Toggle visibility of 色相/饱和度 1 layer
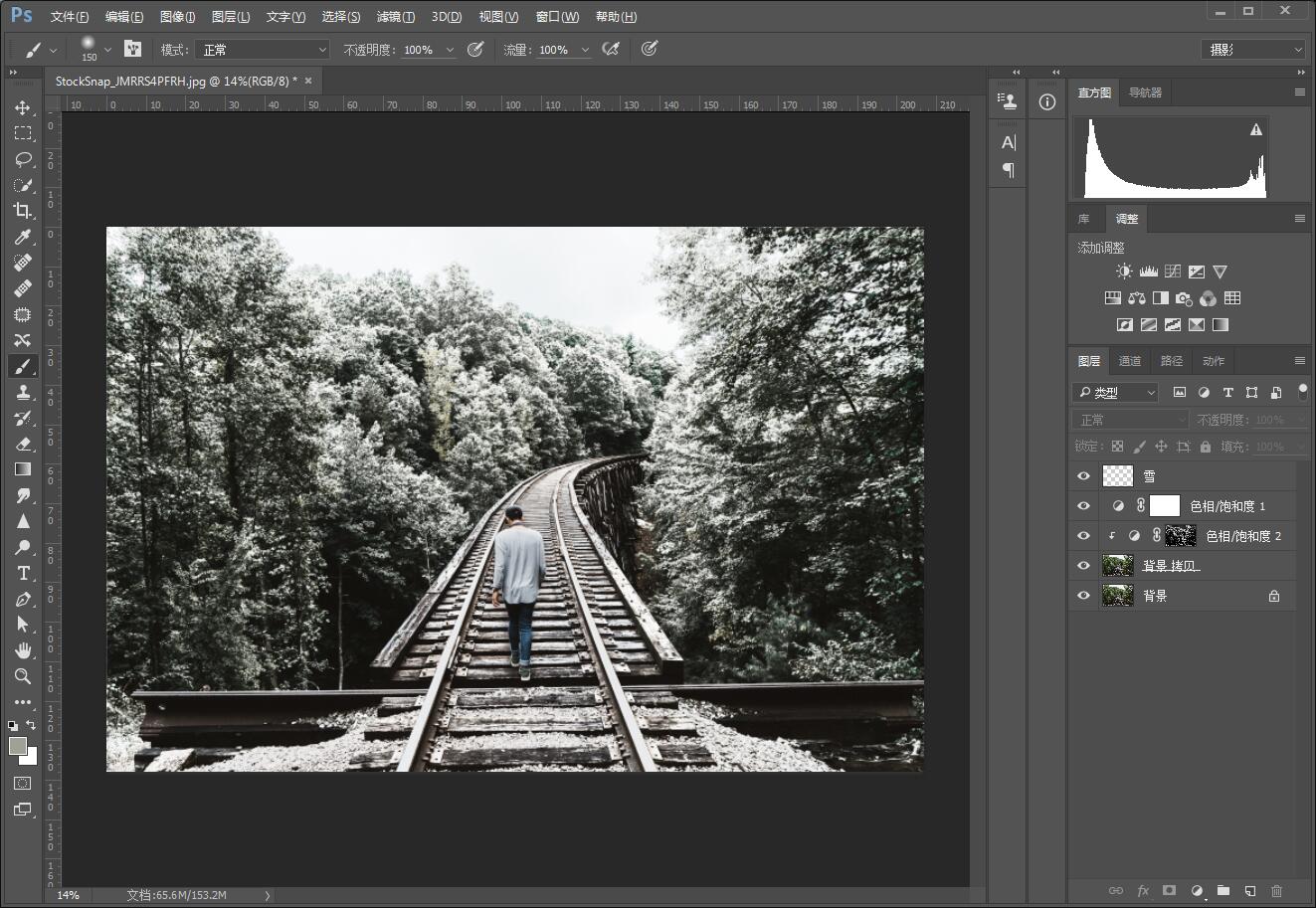 point(1083,506)
